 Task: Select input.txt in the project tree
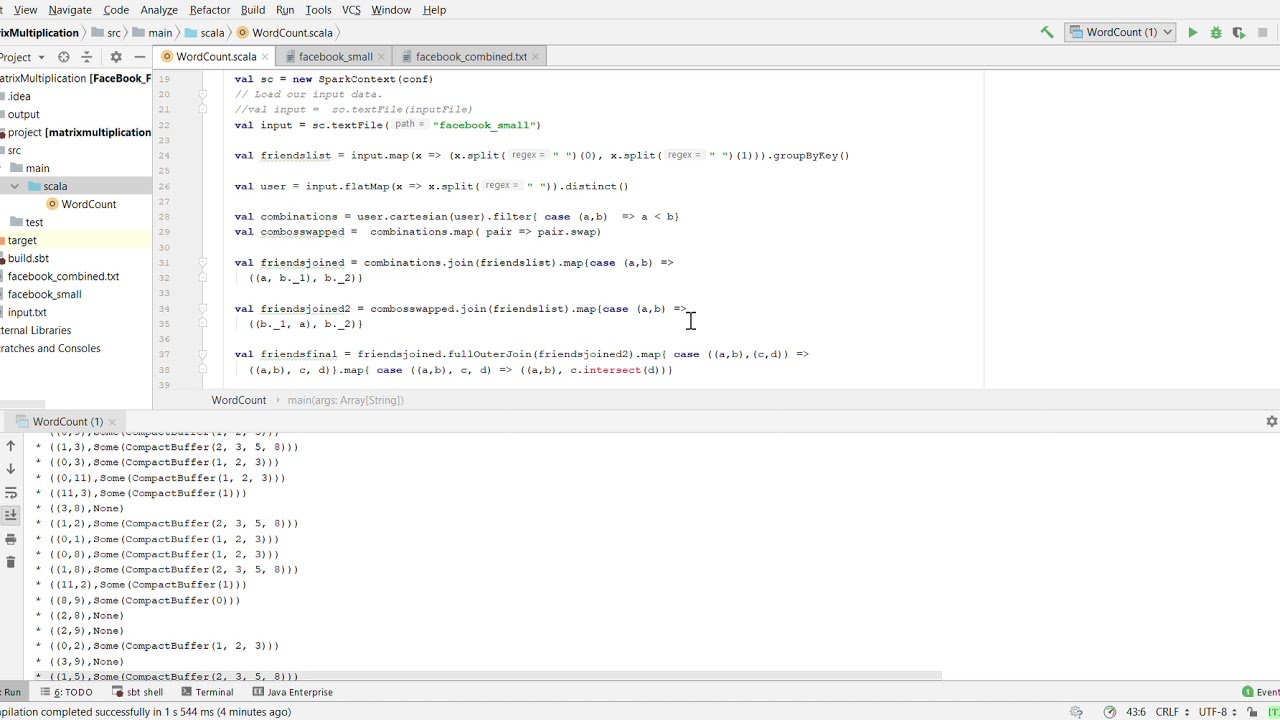pos(27,312)
